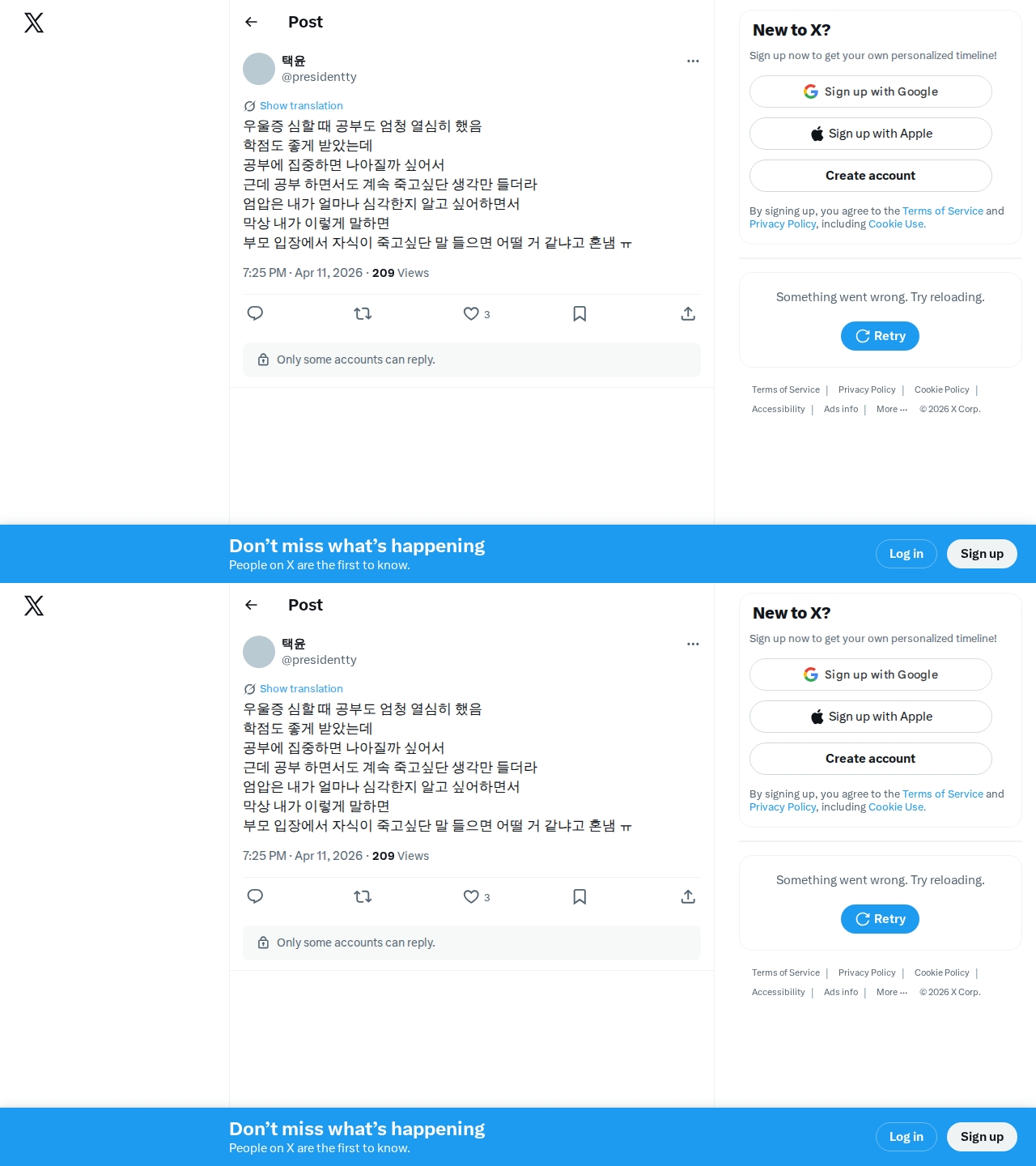This screenshot has width=1036, height=1166.
Task: Bookmark the upper post
Action: 580,313
